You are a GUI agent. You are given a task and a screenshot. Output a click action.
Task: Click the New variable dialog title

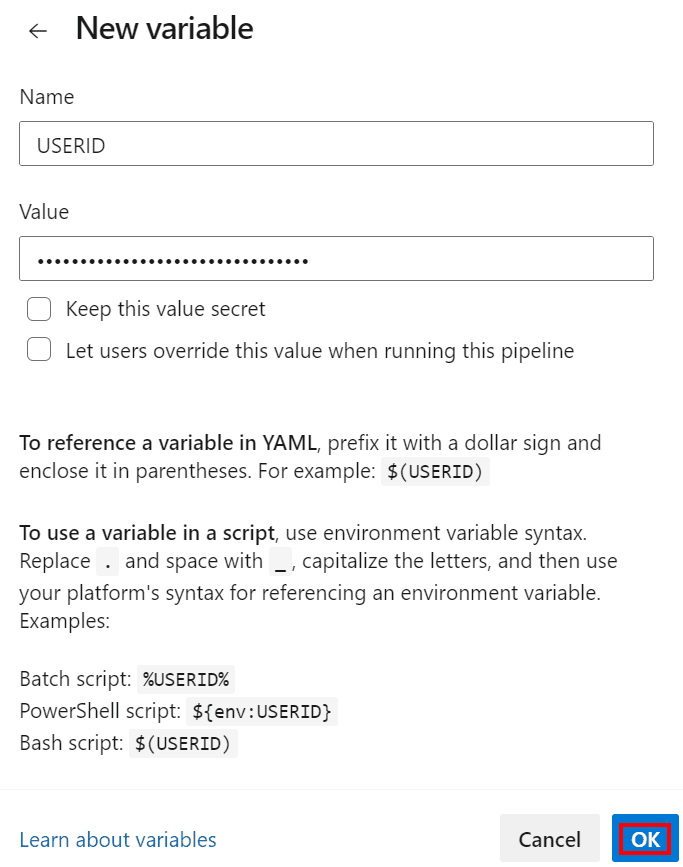[x=163, y=29]
